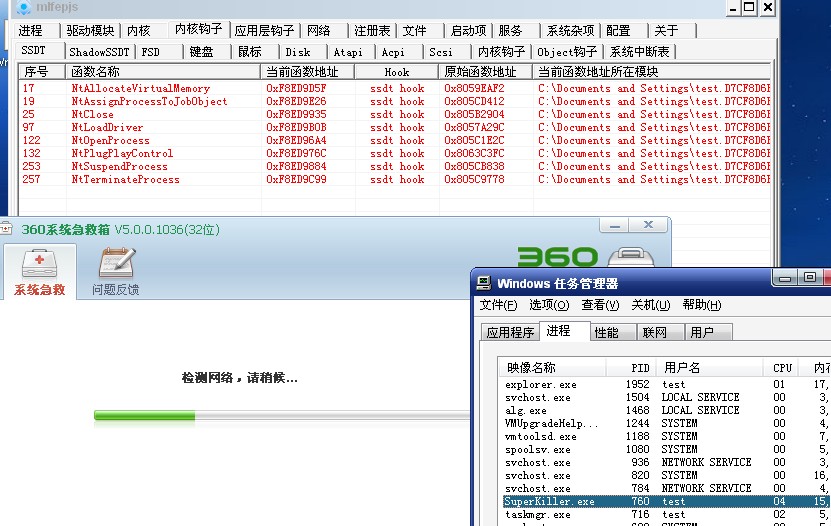Click the Task Manager title bar icon
The image size is (831, 526).
(483, 283)
